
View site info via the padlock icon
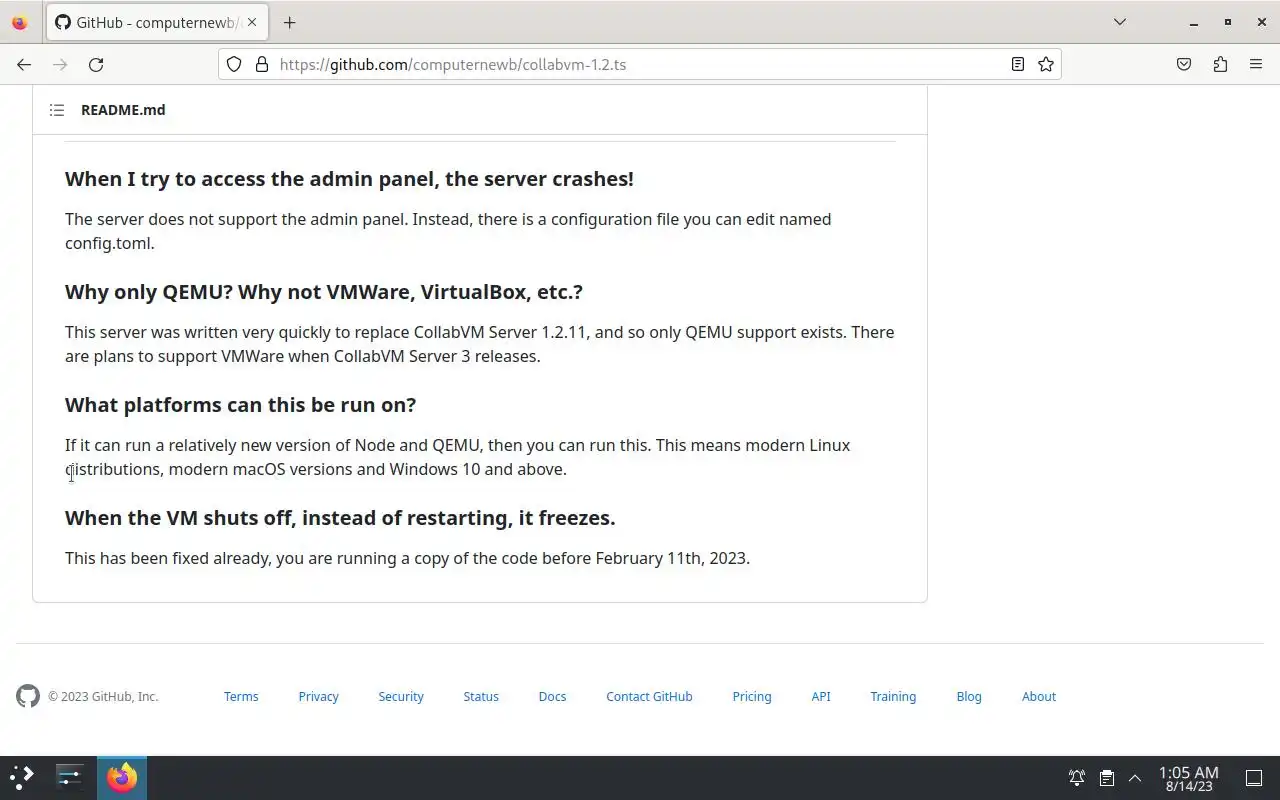pos(262,64)
